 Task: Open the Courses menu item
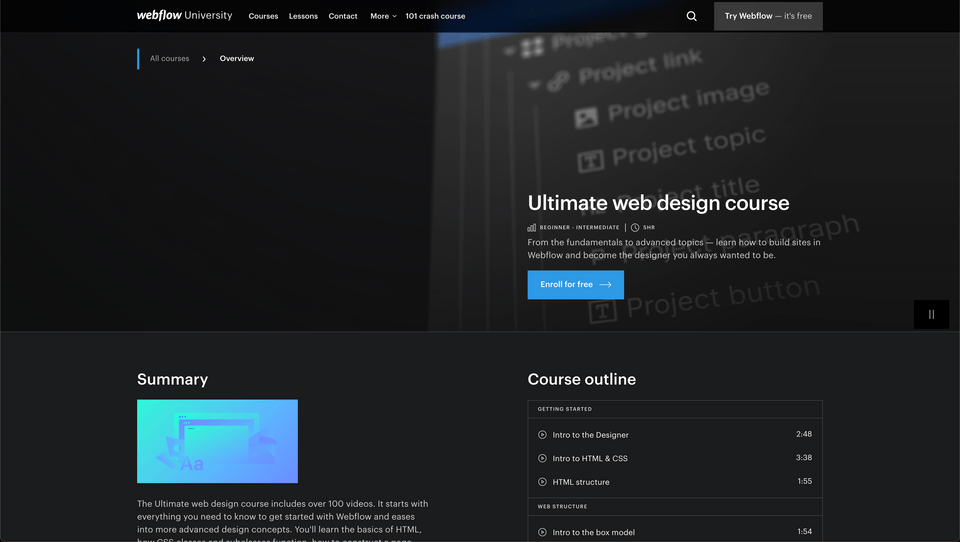(x=263, y=16)
